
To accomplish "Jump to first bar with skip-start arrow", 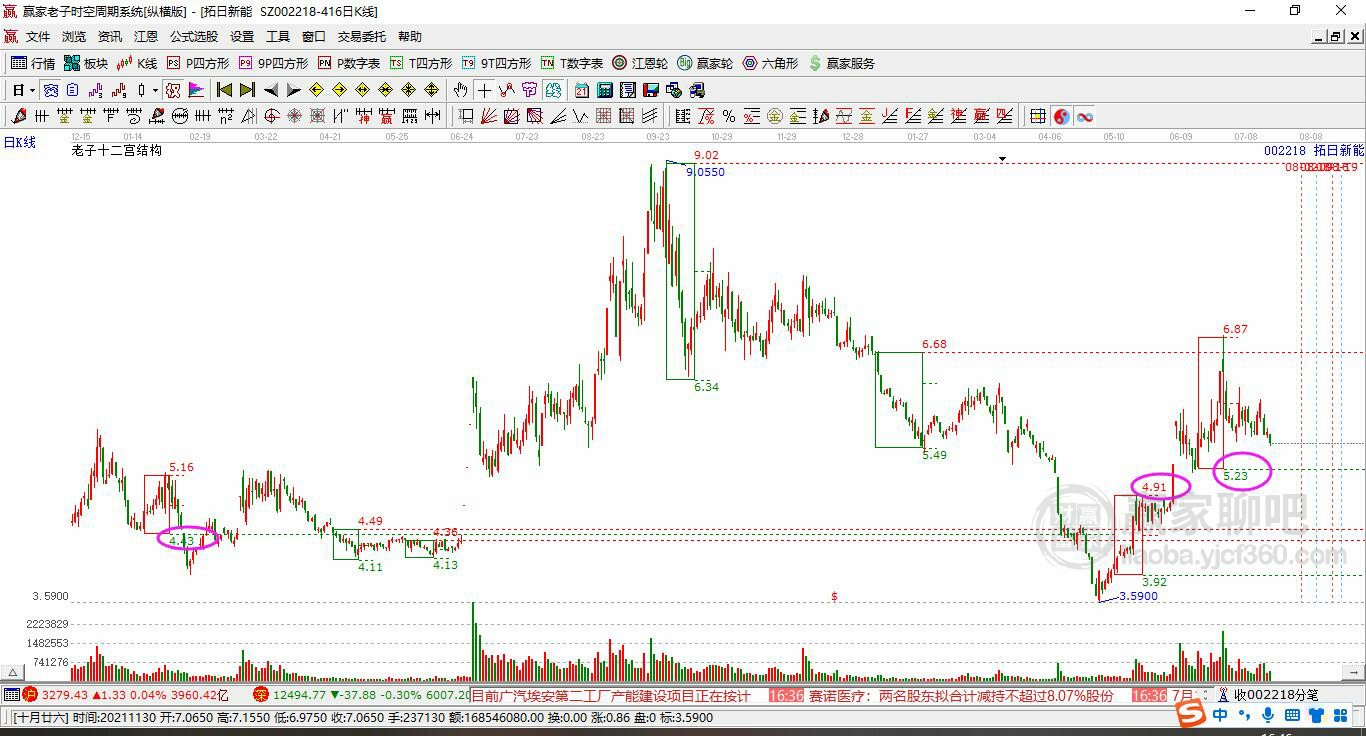I will pyautogui.click(x=224, y=90).
